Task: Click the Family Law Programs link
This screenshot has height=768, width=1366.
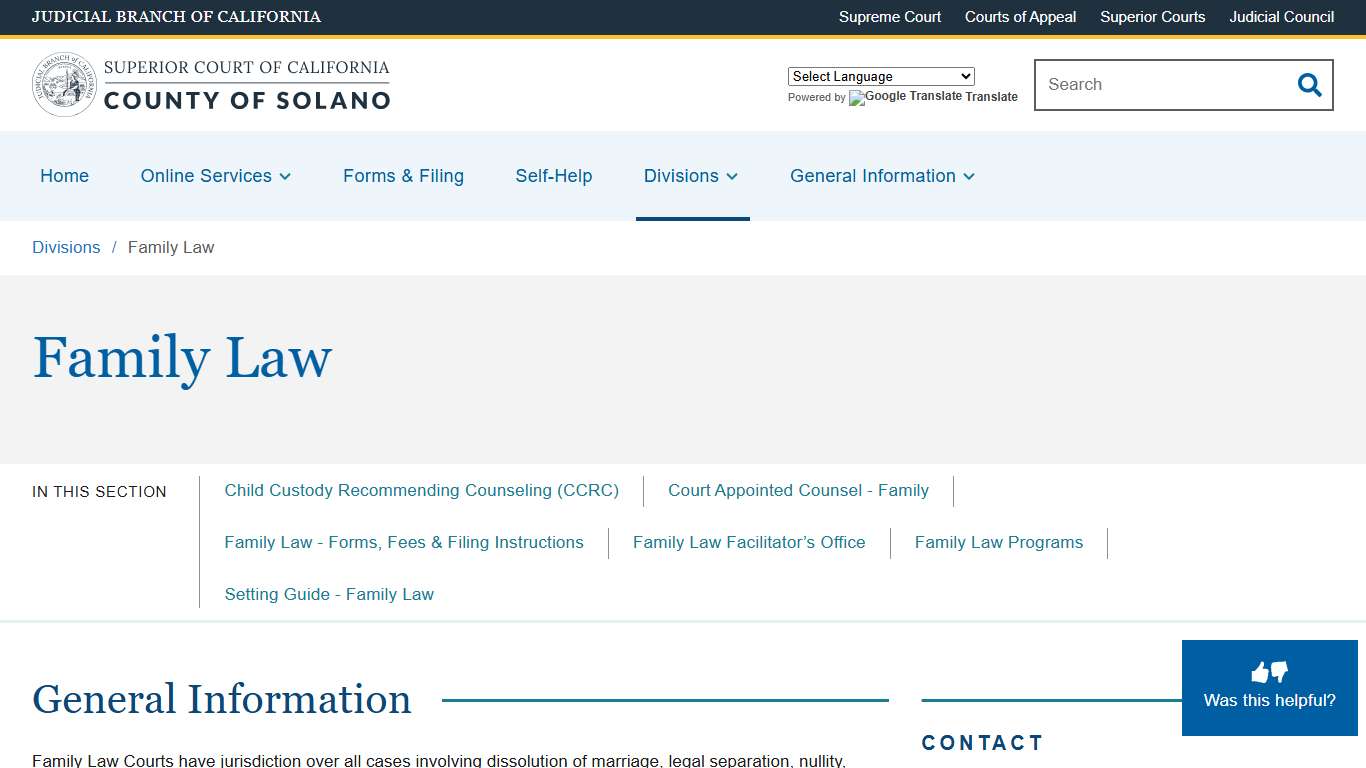Action: point(998,542)
